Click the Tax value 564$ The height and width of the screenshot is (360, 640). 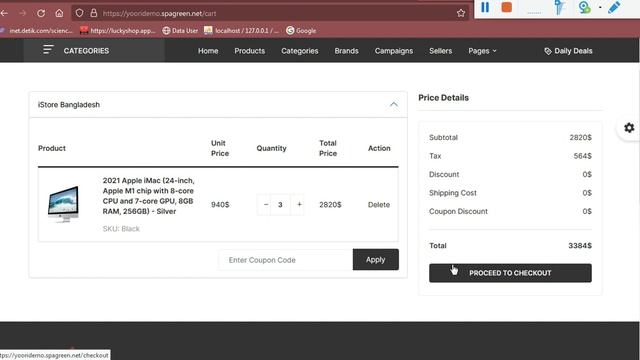click(582, 156)
